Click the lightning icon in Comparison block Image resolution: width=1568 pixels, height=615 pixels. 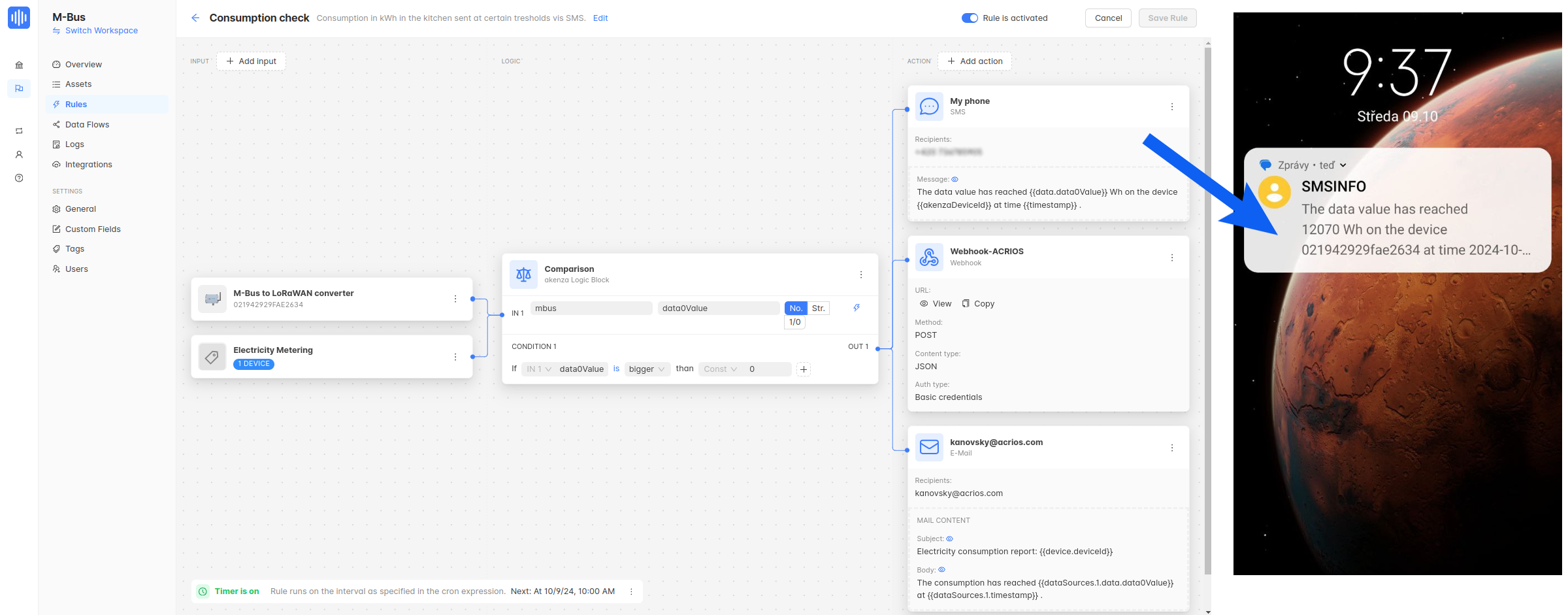(x=856, y=308)
